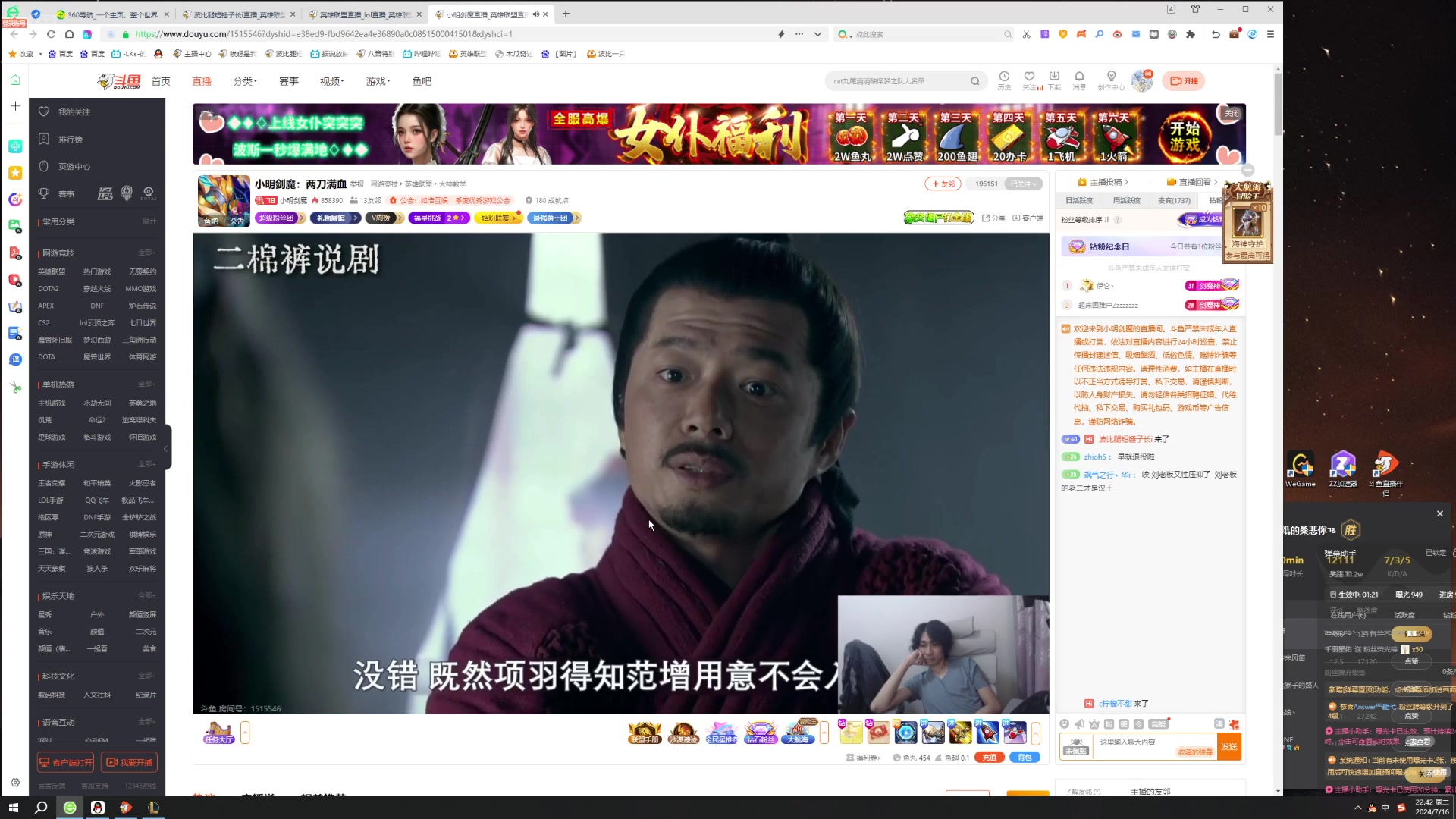Click browser sidebar home icon
1456x819 pixels.
pyautogui.click(x=15, y=80)
